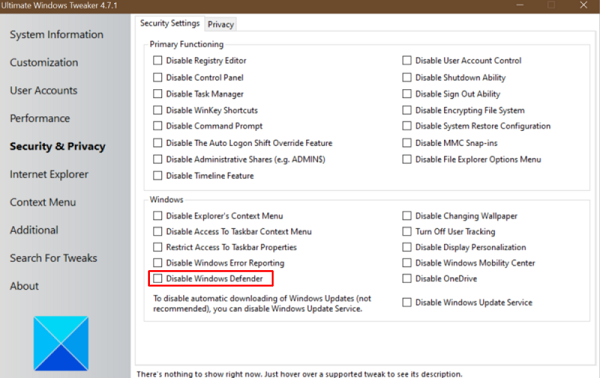Screen dimensions: 600x378
Task: Check Disable Windows Defender
Action: [157, 279]
